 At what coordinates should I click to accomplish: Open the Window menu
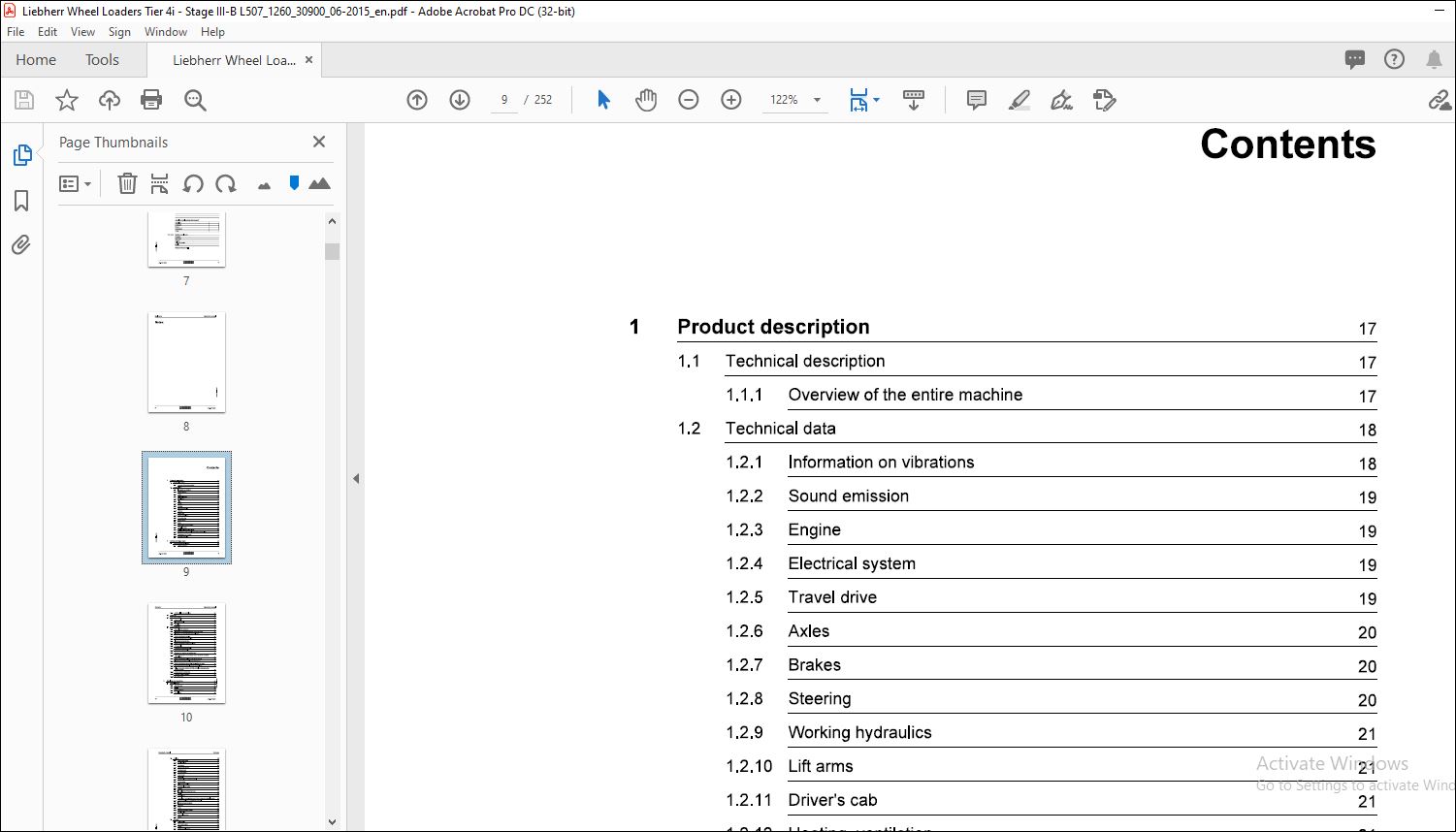[166, 32]
